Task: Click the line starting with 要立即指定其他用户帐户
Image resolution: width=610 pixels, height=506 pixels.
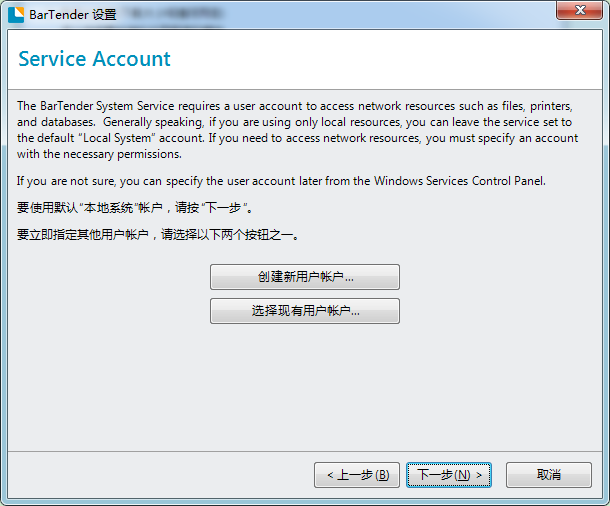Action: tap(158, 234)
